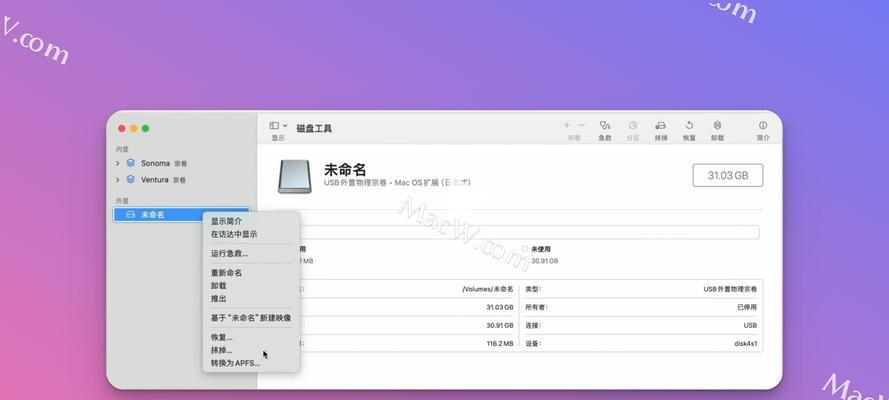Click the yellow minimize window button
This screenshot has width=889, height=400.
133,129
